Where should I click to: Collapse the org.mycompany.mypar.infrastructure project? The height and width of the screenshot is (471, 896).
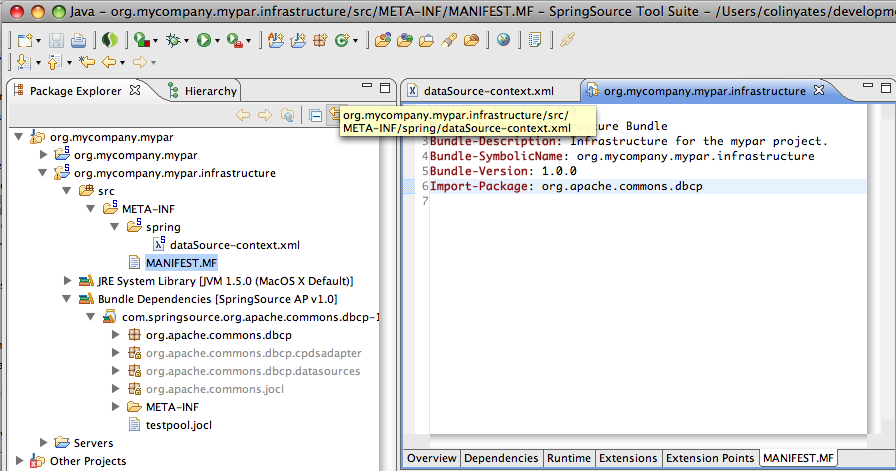click(43, 173)
